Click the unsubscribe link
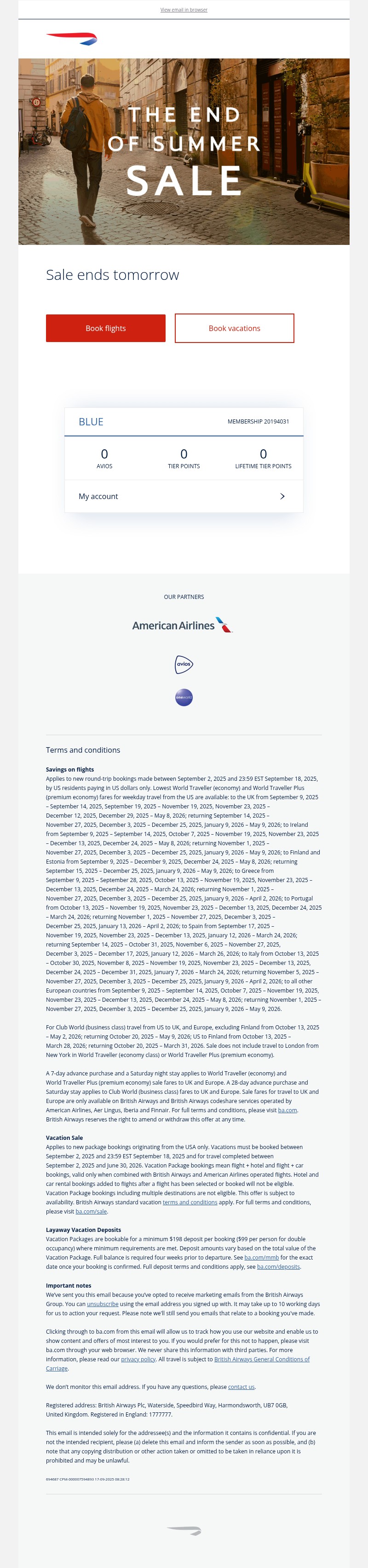The height and width of the screenshot is (1568, 368). point(103,1304)
